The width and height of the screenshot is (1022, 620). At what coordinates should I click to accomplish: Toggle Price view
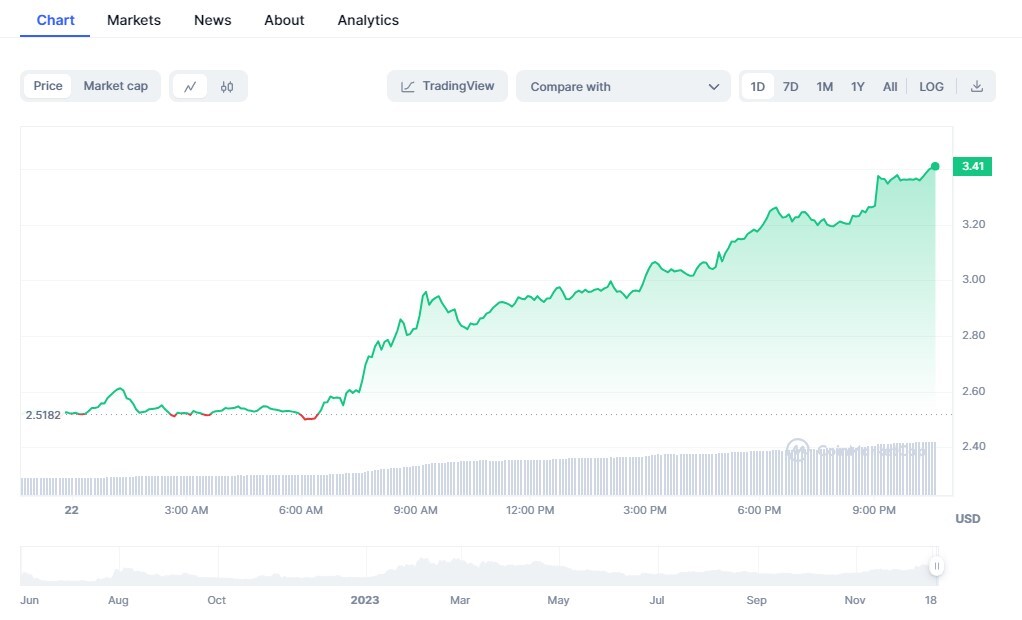point(48,86)
